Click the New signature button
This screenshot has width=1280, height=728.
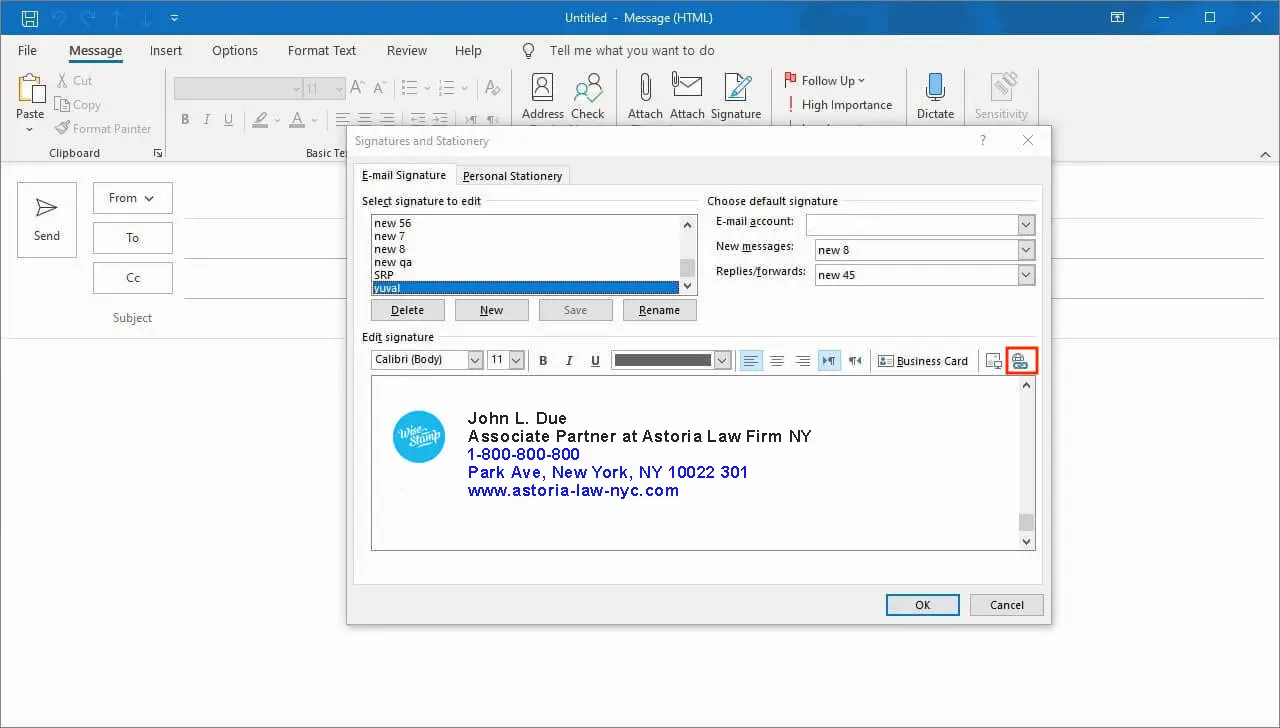(491, 310)
